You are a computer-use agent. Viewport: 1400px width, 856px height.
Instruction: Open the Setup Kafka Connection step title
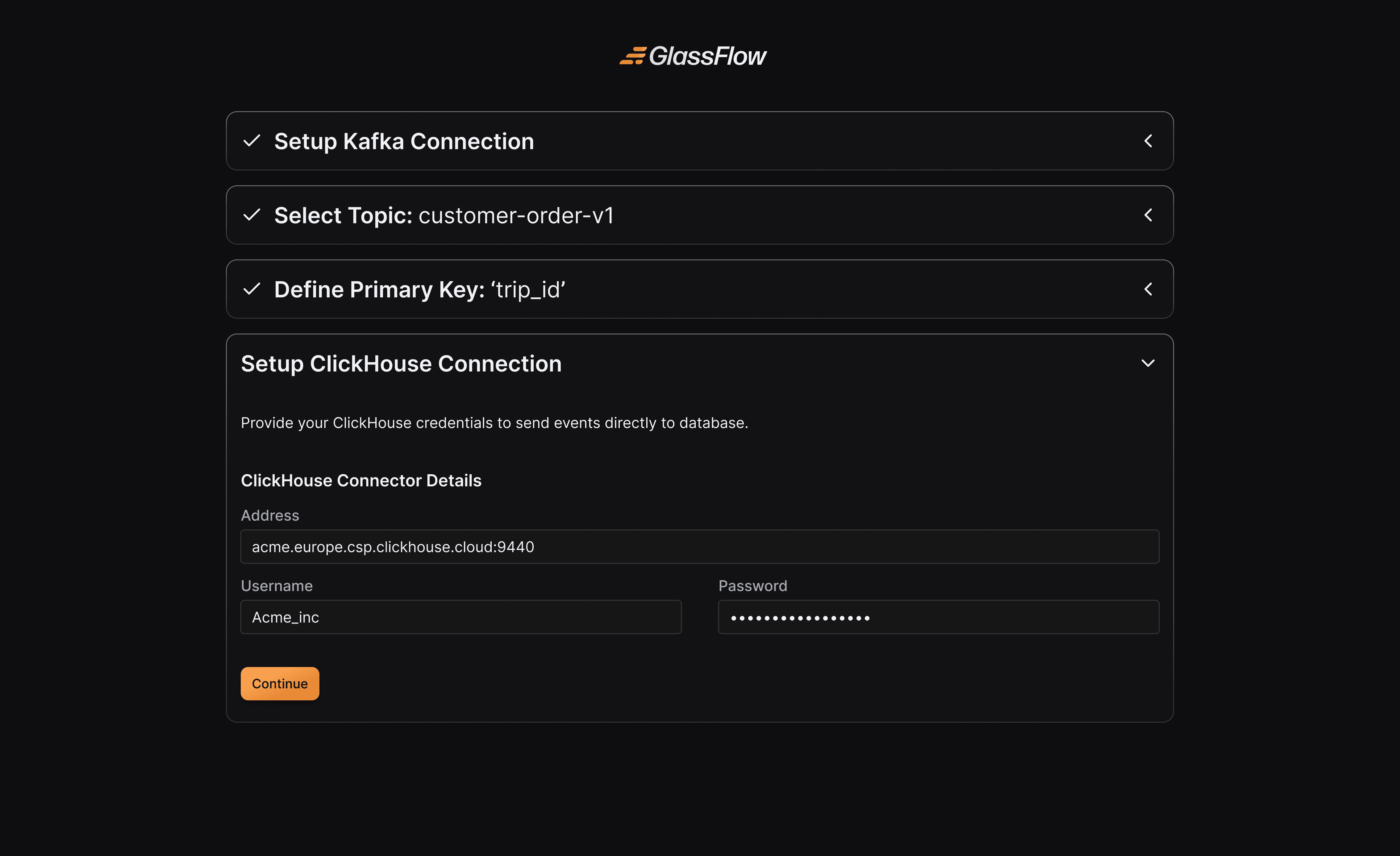click(x=404, y=141)
